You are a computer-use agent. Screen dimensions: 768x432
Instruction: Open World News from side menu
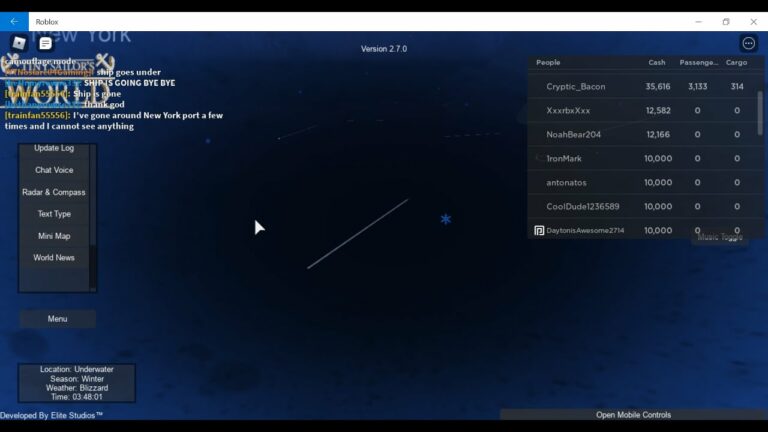click(54, 258)
